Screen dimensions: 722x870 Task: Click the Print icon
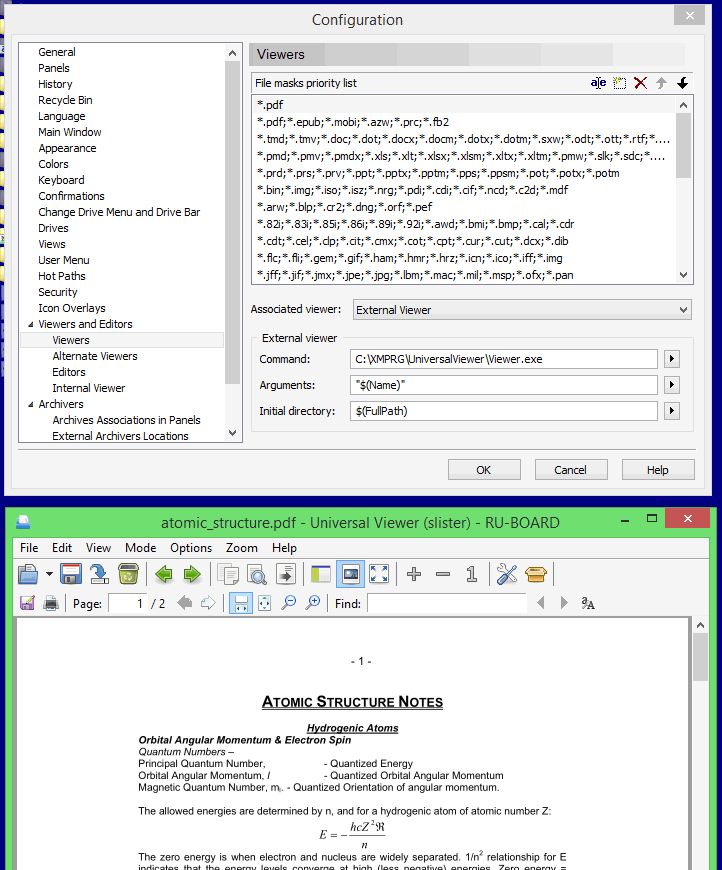[51, 603]
